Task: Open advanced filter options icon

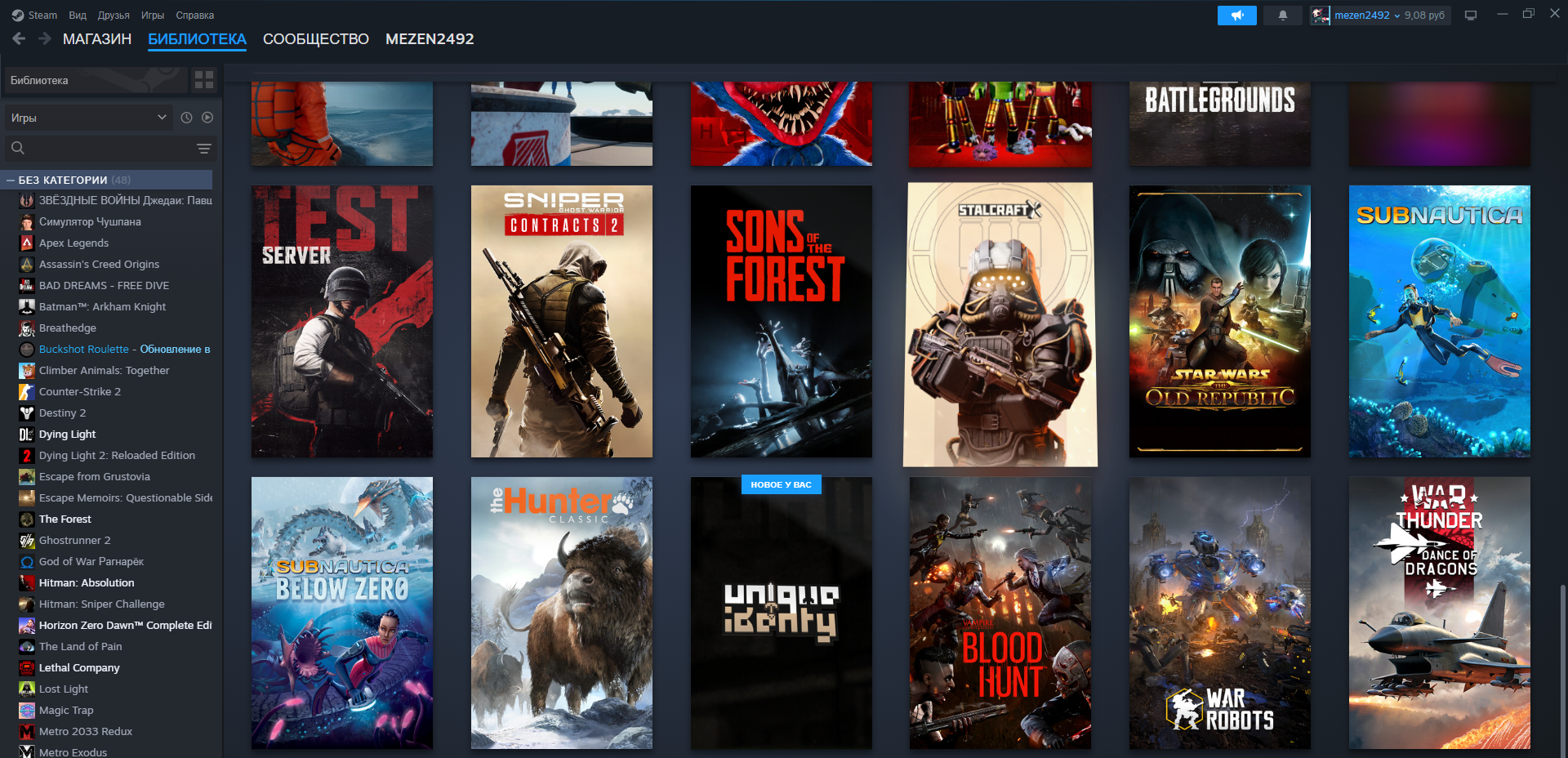Action: (x=204, y=148)
